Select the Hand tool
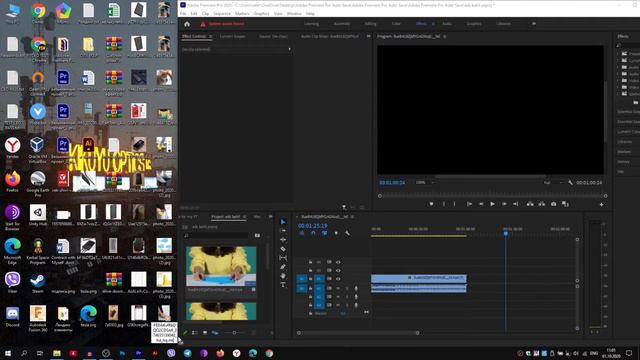640x360 pixels. pos(283,276)
